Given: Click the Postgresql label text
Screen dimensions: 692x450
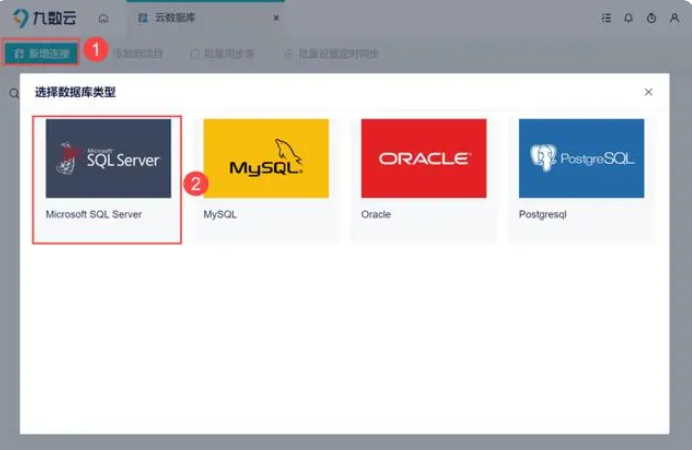Looking at the screenshot, I should click(542, 215).
